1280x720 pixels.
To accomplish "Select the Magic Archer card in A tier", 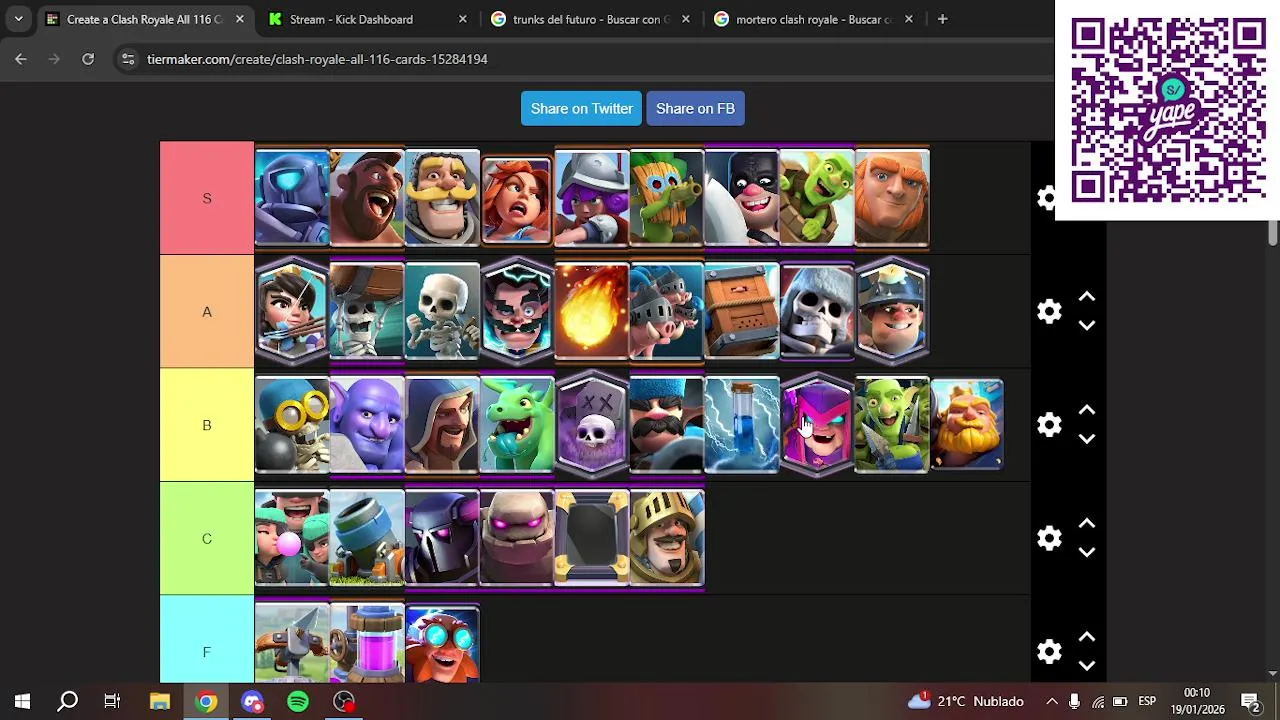I will pos(292,311).
